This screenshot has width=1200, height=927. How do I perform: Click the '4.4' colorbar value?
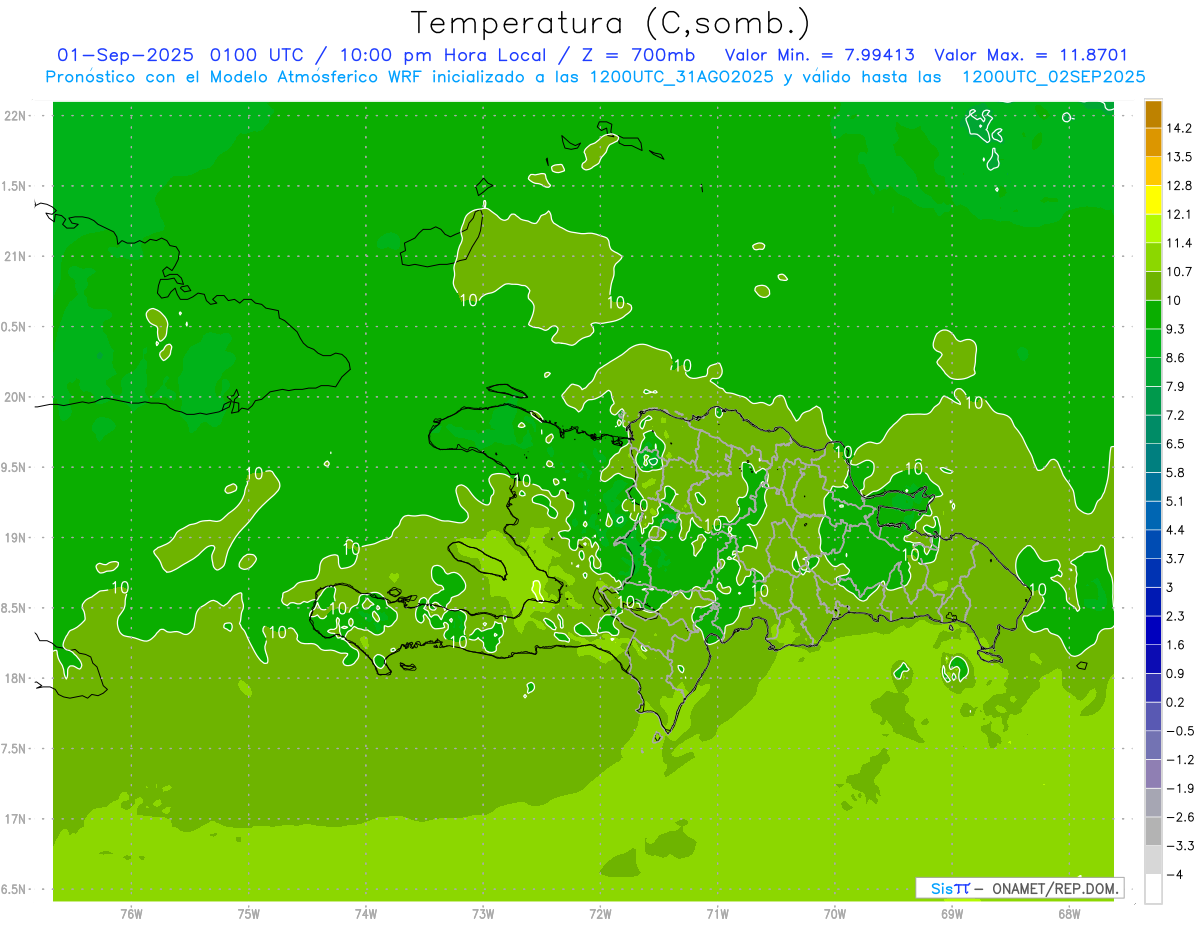[x=1177, y=530]
